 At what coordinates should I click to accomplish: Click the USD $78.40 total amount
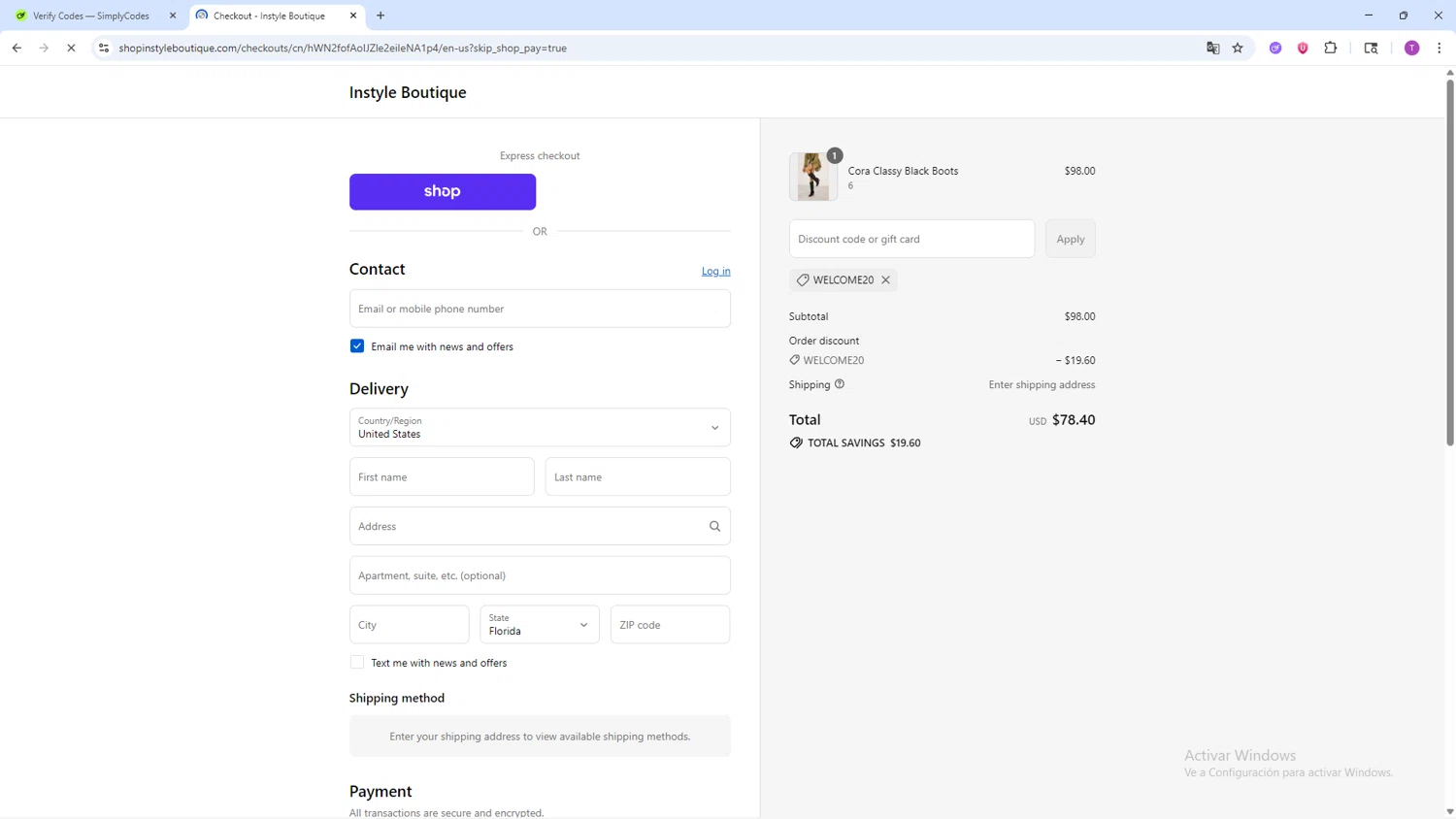[x=1062, y=420]
